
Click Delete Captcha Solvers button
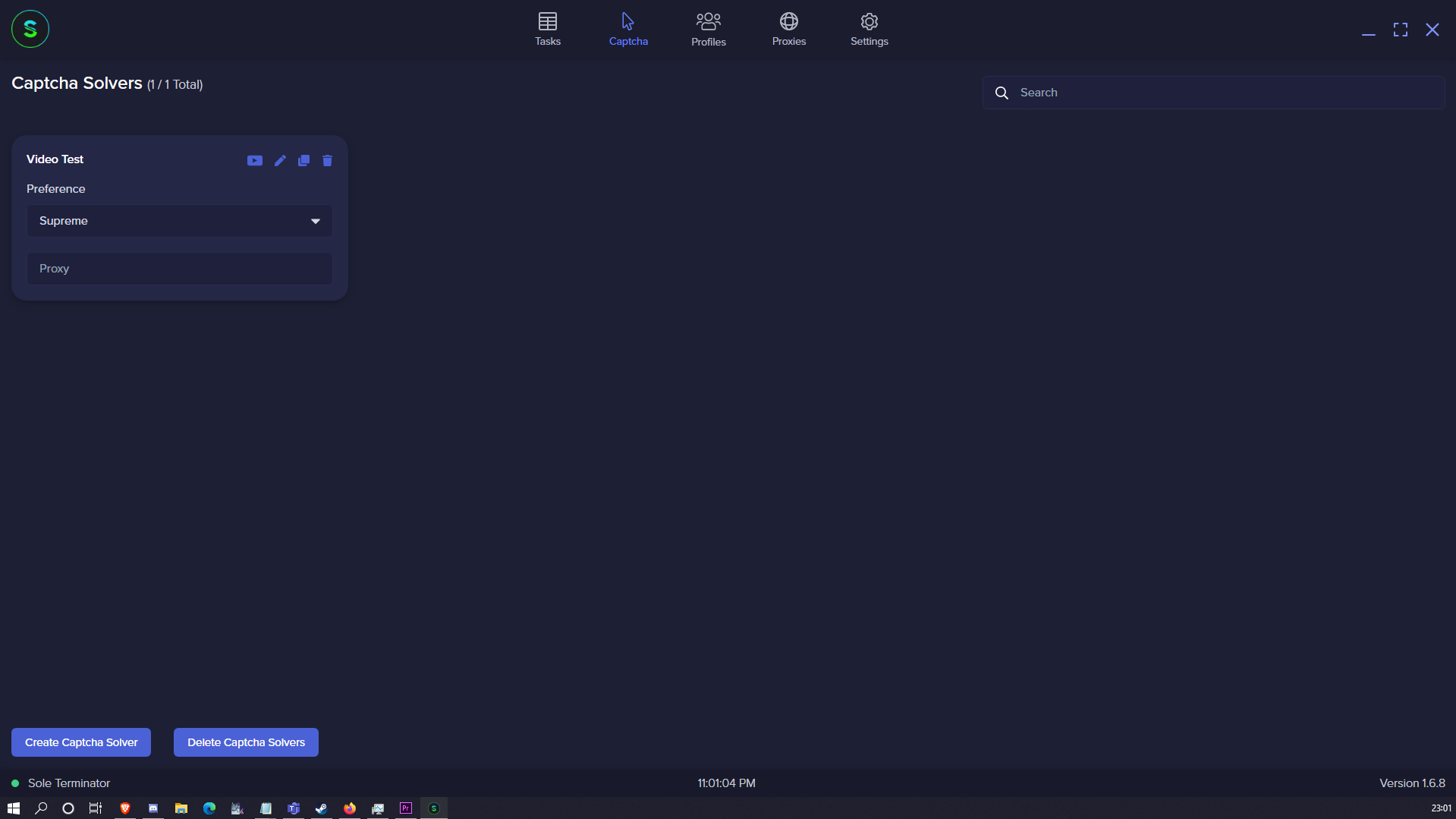pos(246,742)
